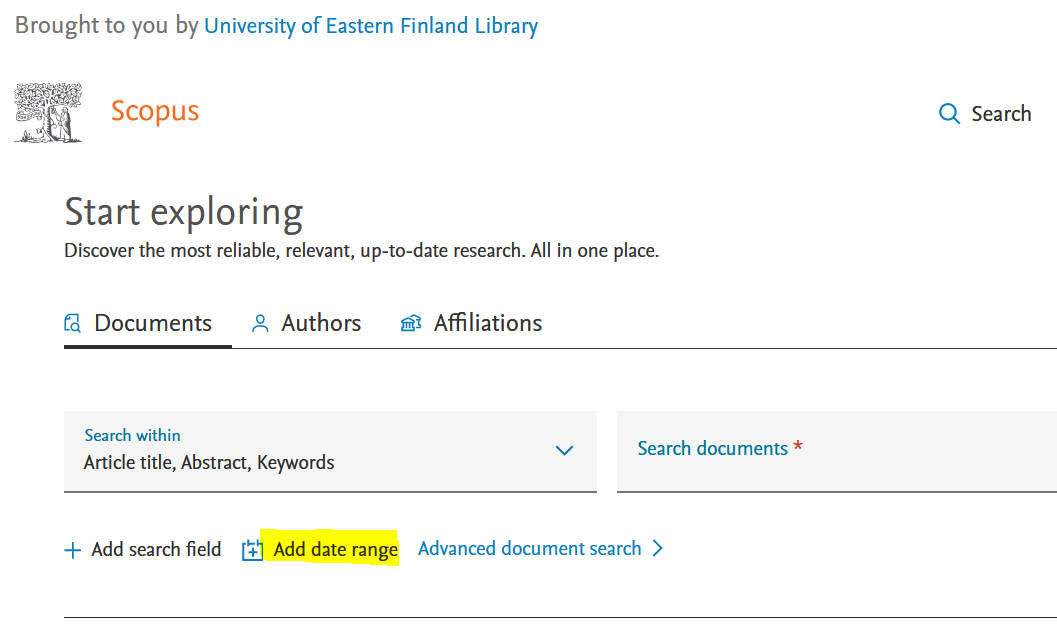Click the Search text in header
Screen dimensions: 1057x632
point(1001,114)
